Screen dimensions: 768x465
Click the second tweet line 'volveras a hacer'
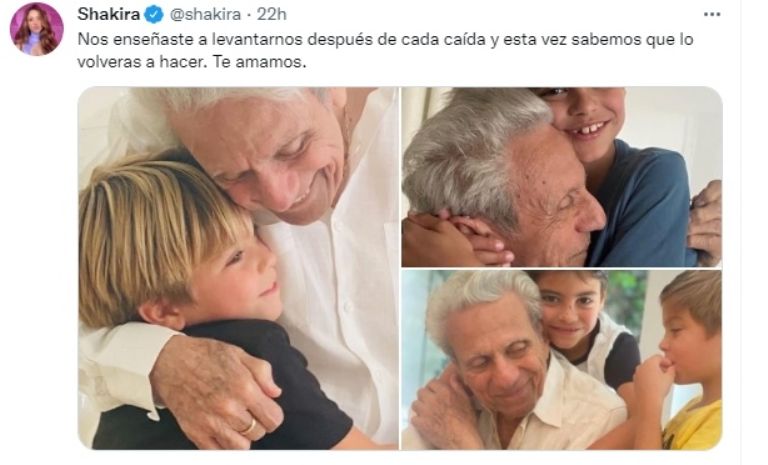[139, 62]
